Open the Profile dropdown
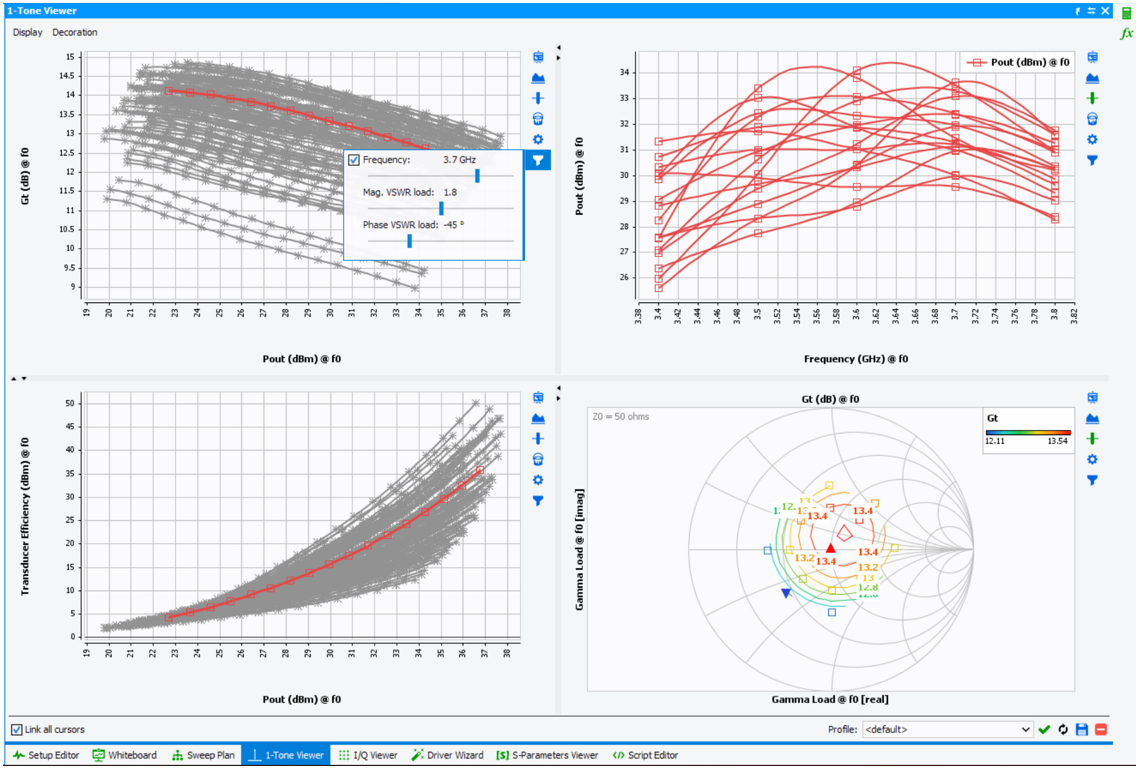Viewport: 1136px width, 769px height. (x=948, y=730)
